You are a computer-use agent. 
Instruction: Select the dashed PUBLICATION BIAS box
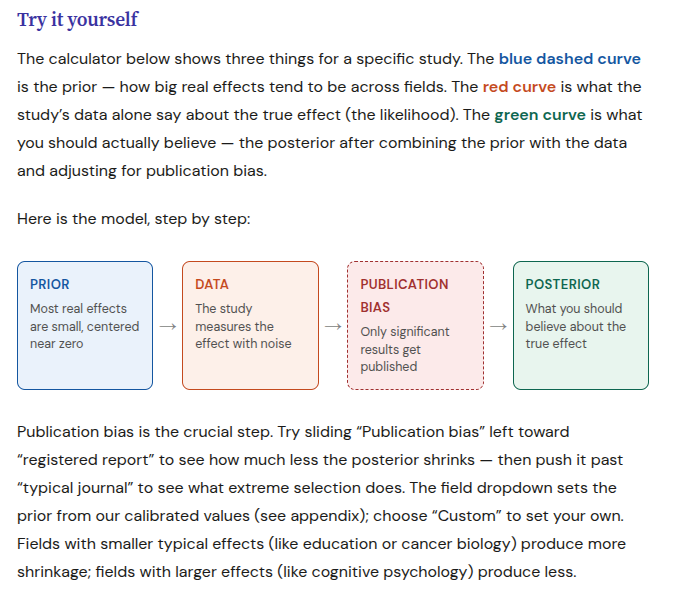point(416,326)
